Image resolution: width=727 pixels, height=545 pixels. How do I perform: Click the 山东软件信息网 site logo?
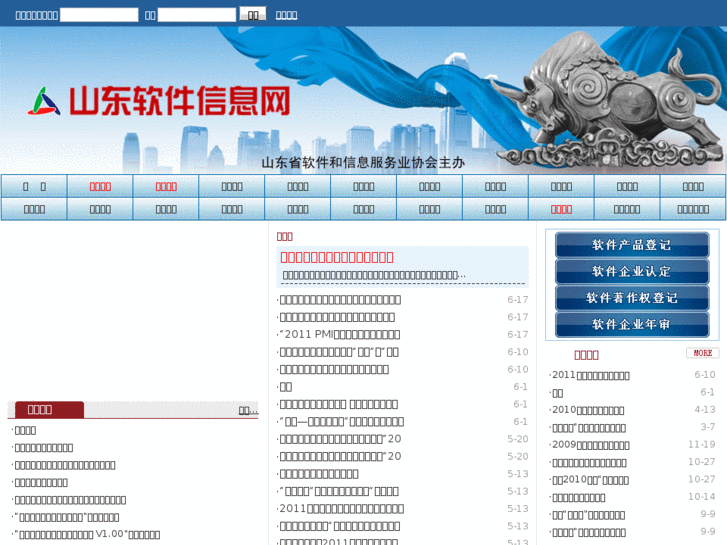pyautogui.click(x=159, y=101)
